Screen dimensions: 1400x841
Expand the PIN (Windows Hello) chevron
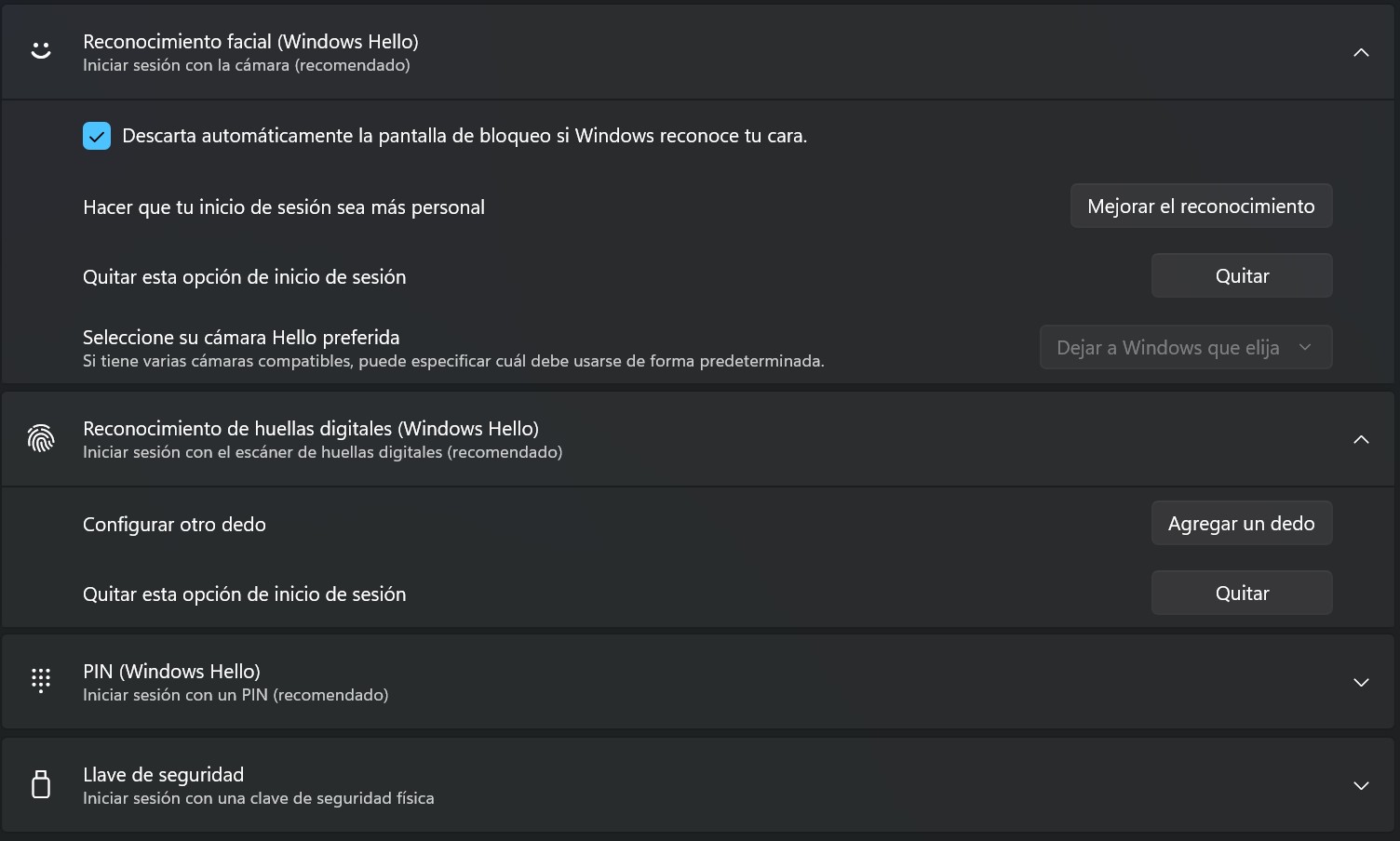coord(1361,682)
